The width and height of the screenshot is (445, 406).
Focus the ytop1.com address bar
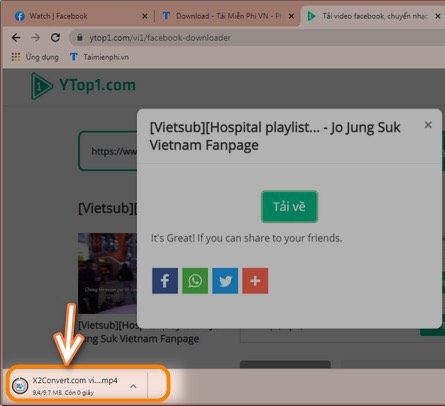pyautogui.click(x=257, y=38)
